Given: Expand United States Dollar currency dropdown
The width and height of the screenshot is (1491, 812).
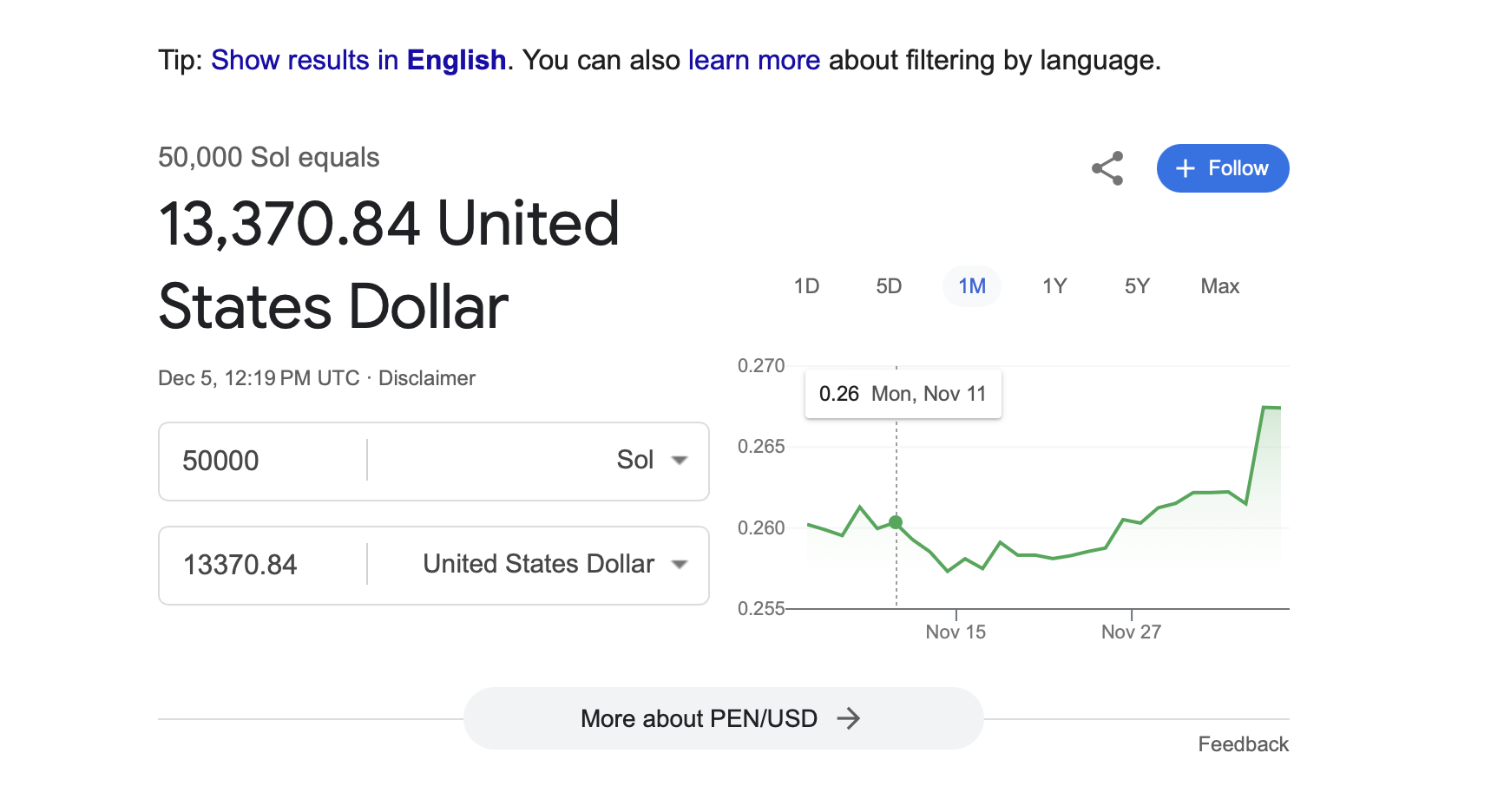Looking at the screenshot, I should pos(680,565).
